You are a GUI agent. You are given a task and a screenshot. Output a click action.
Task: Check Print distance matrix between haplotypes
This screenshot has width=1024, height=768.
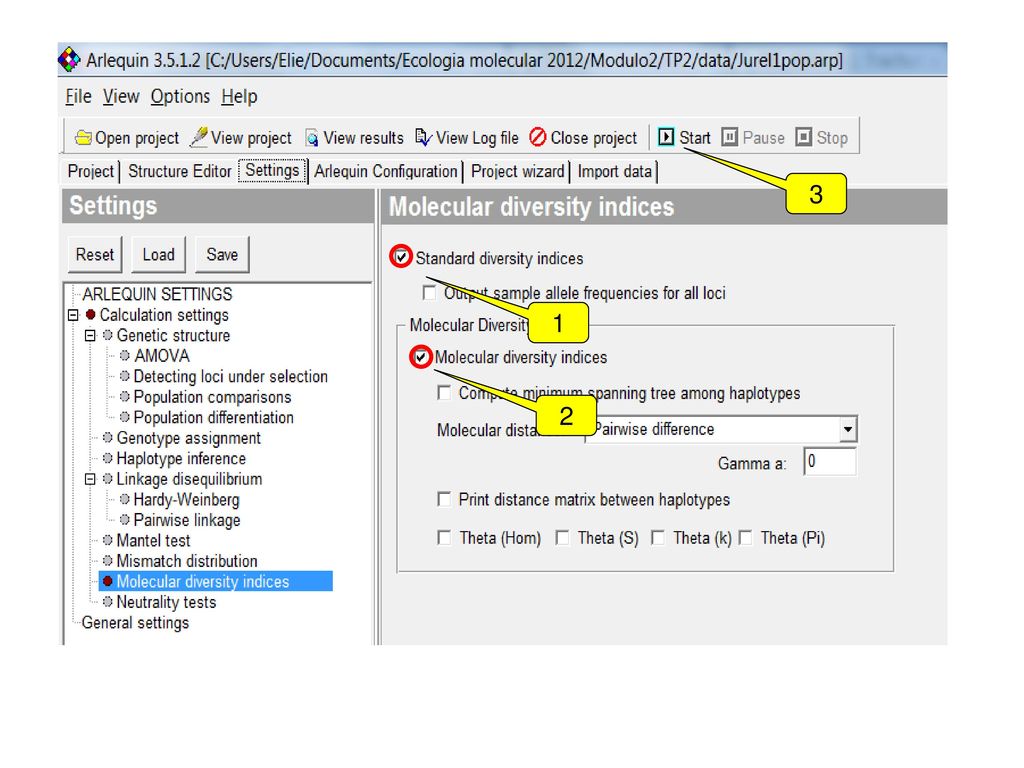(444, 499)
